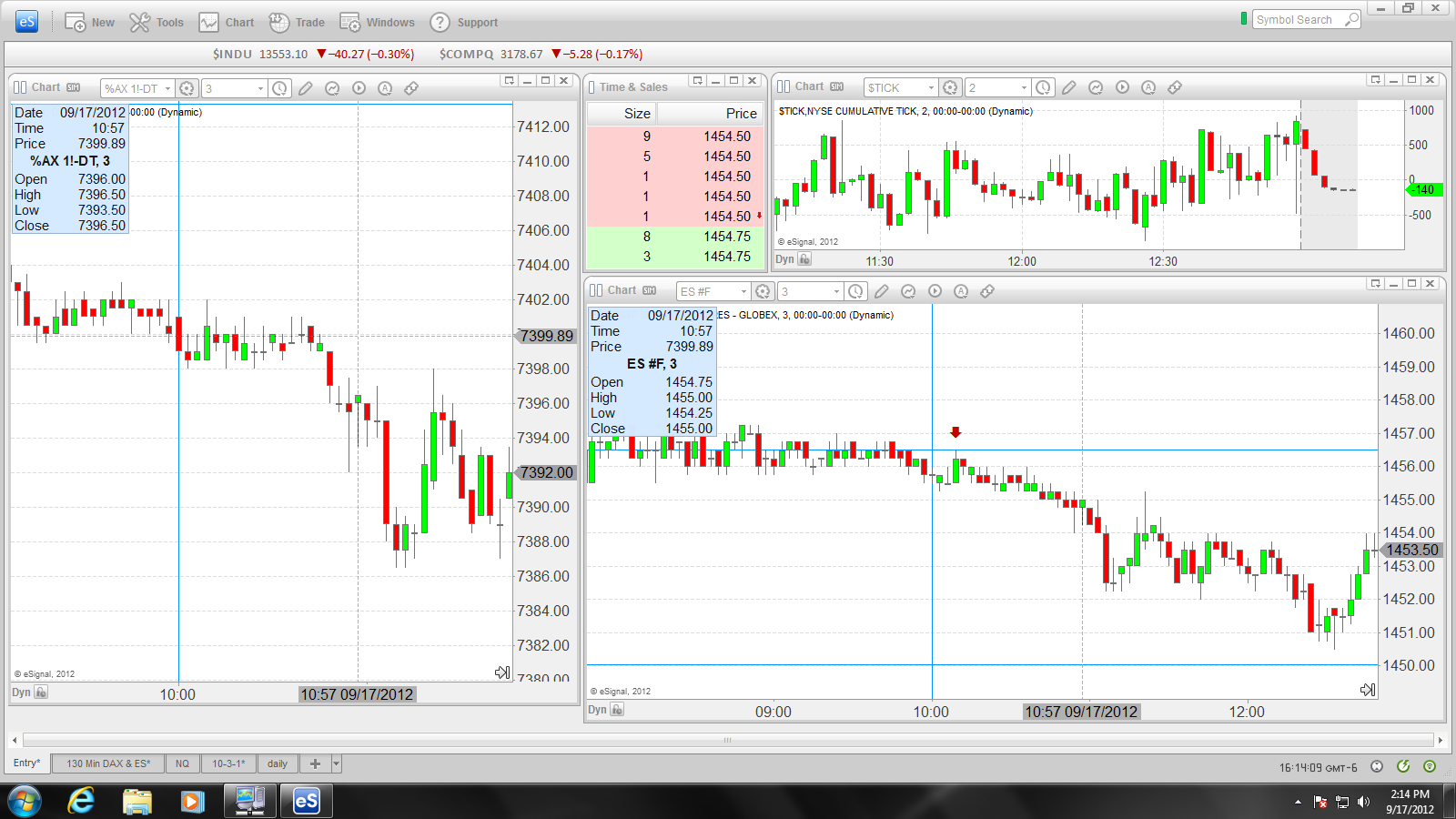
Task: Switch to the NQ page tab
Action: point(182,763)
